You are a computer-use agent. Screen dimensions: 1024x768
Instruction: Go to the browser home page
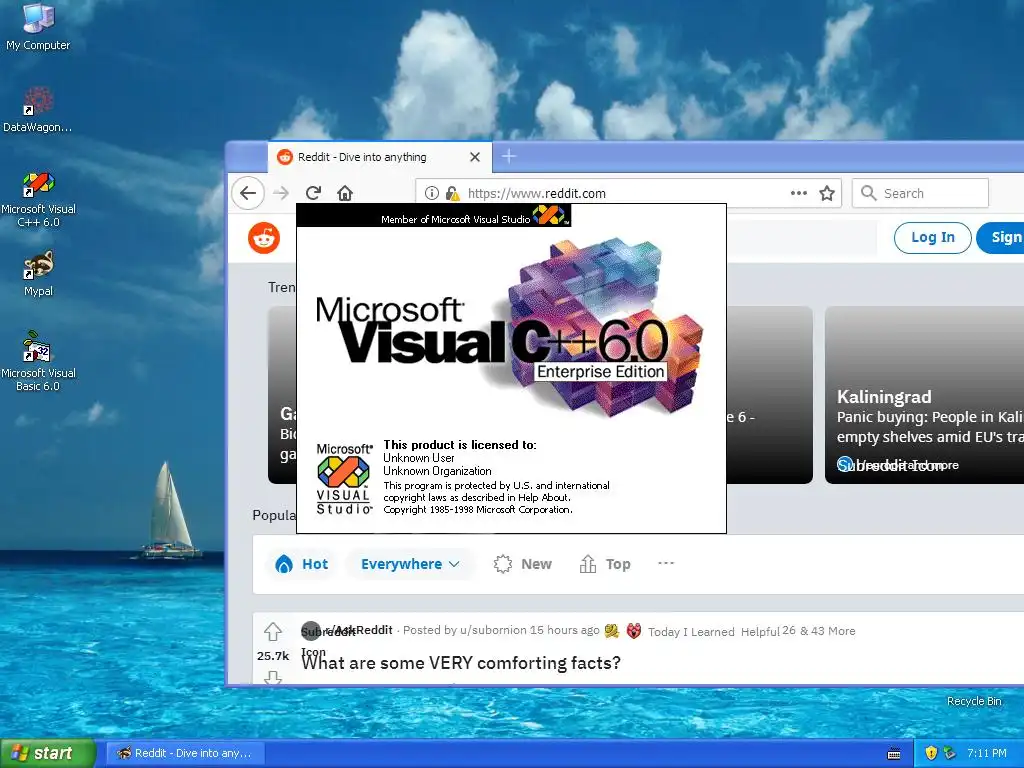[x=345, y=193]
